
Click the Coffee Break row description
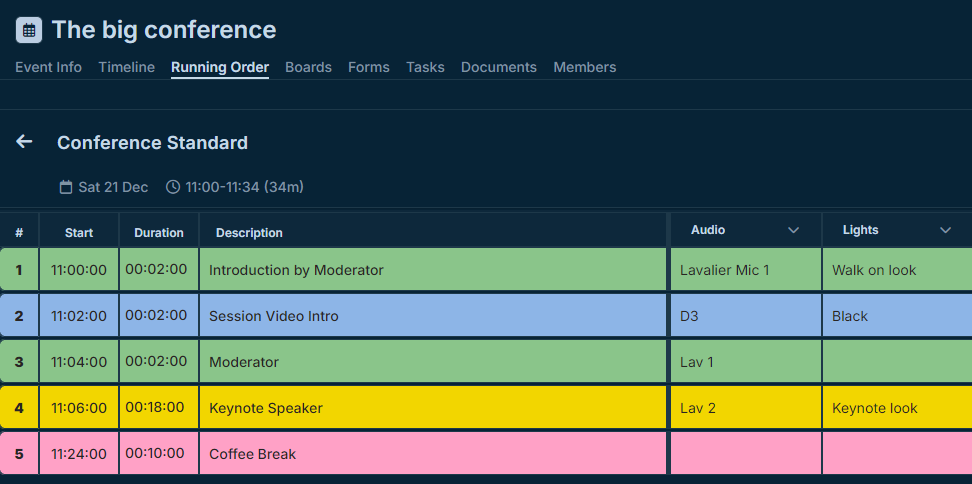pos(433,454)
